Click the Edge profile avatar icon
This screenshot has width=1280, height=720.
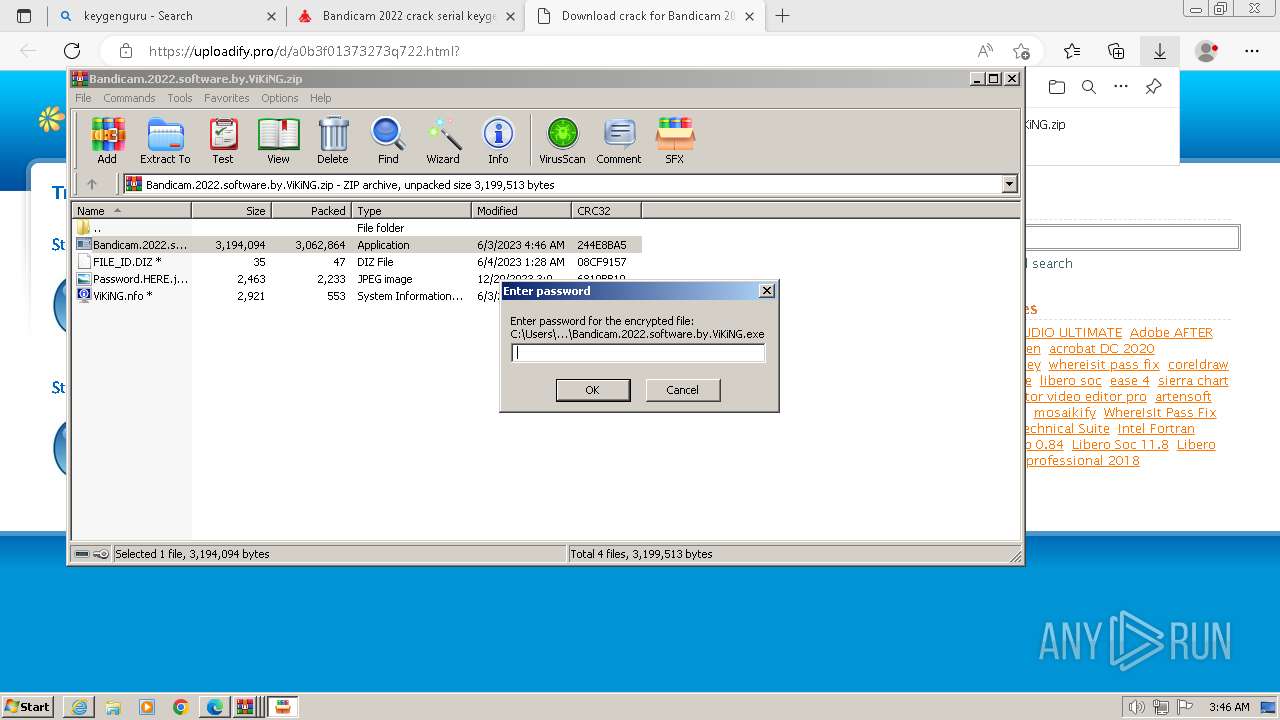coord(1207,51)
